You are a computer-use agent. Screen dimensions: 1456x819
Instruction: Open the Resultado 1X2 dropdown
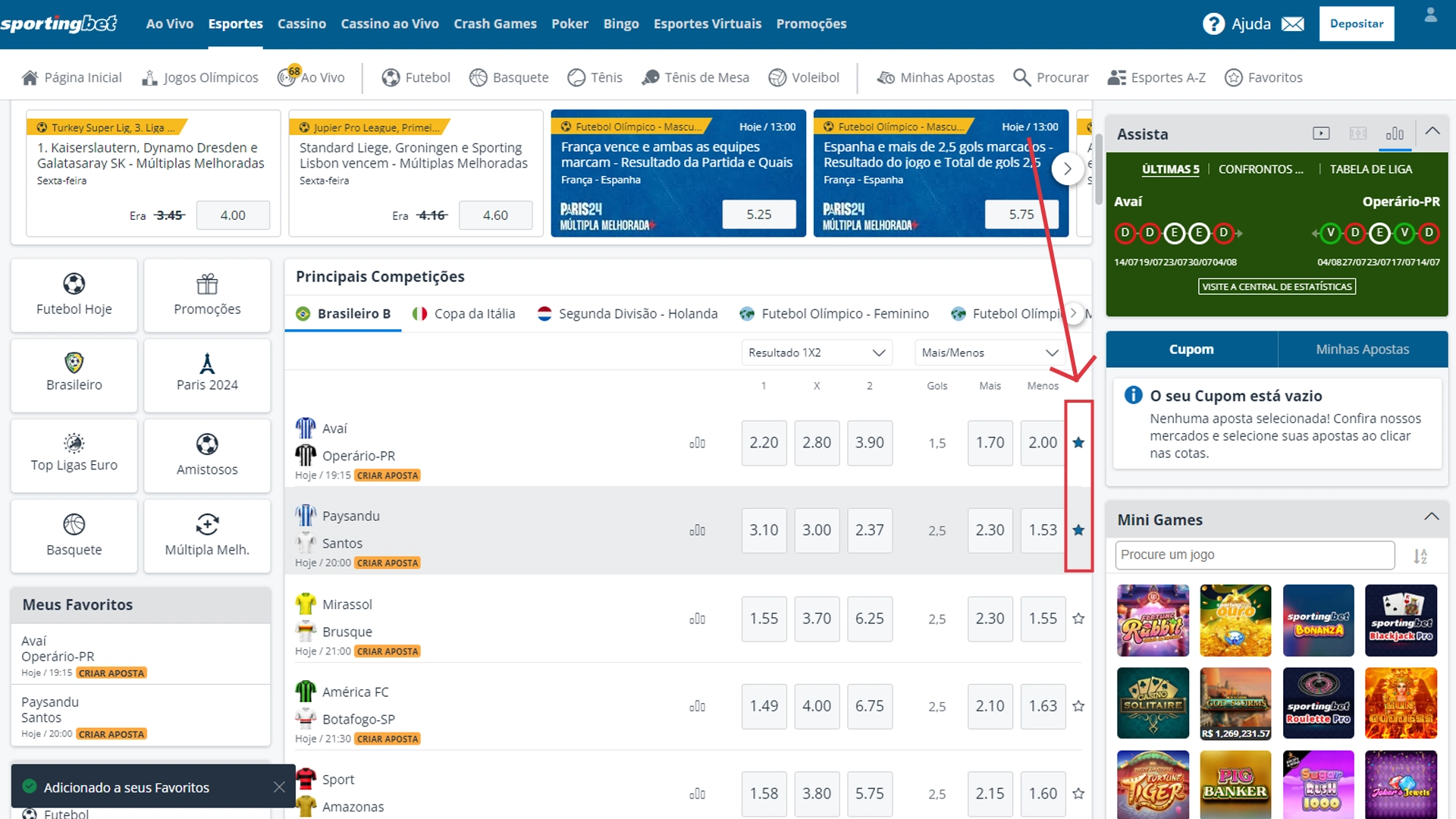tap(816, 352)
